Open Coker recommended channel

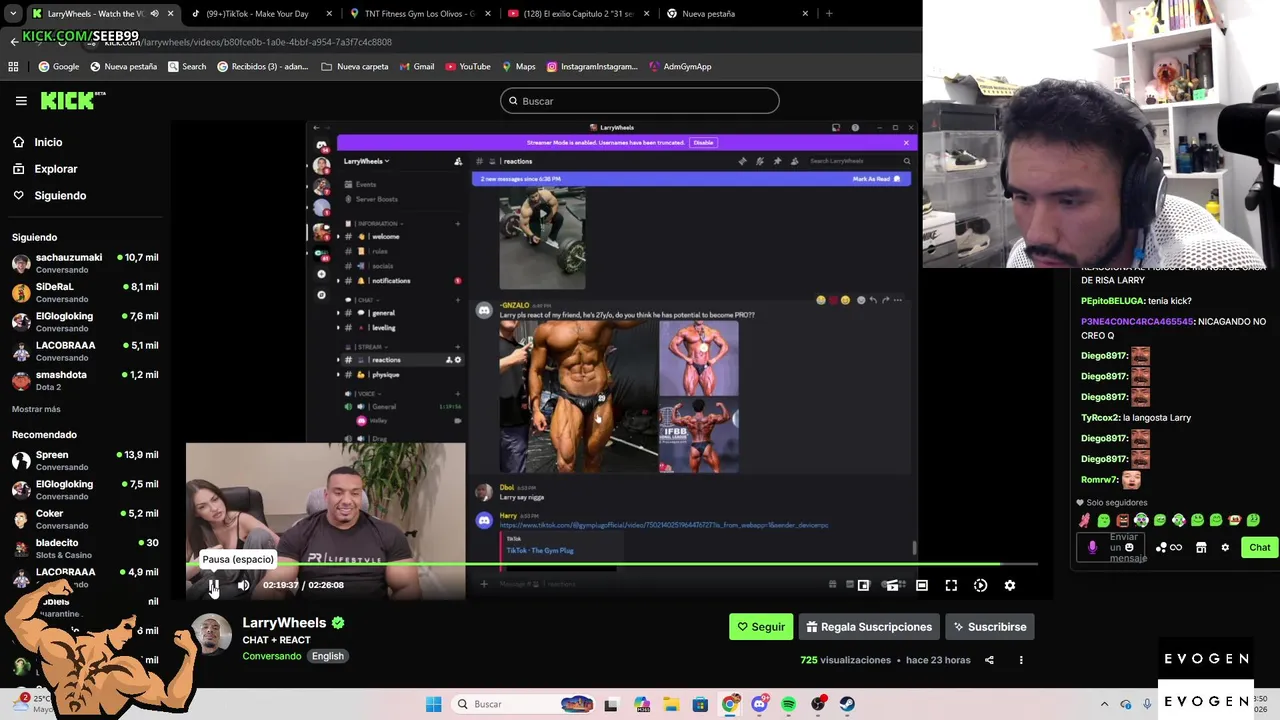click(x=85, y=519)
